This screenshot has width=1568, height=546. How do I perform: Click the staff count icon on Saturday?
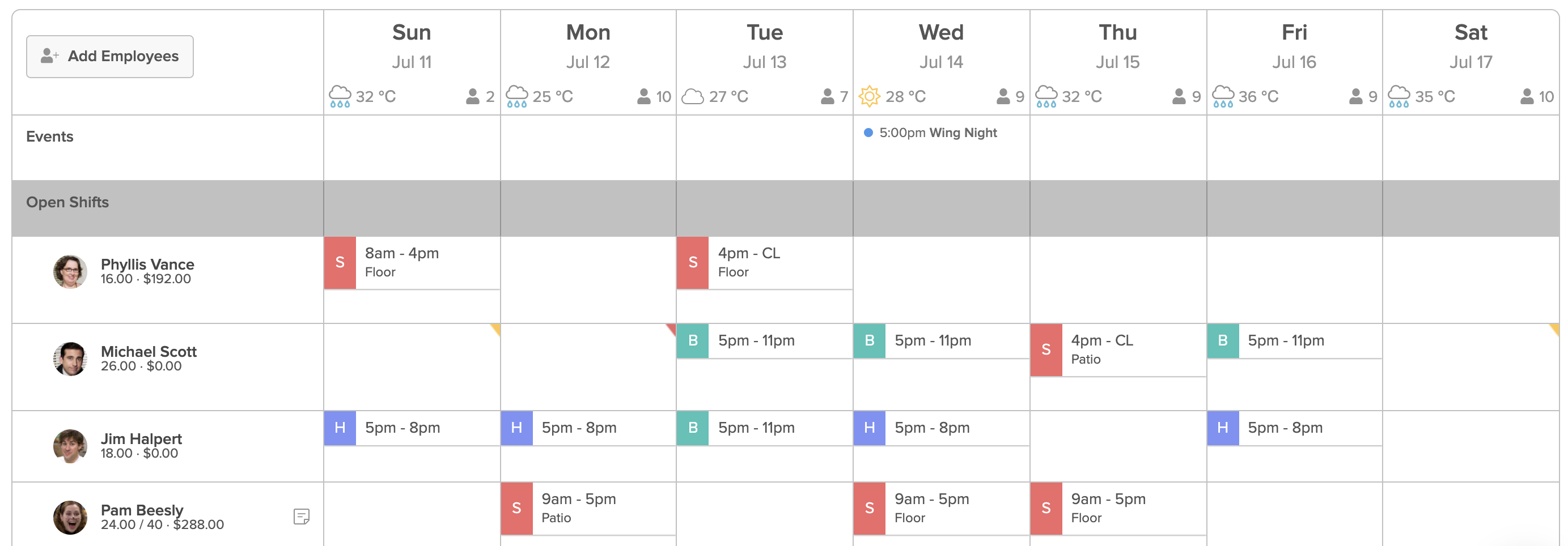(x=1527, y=96)
